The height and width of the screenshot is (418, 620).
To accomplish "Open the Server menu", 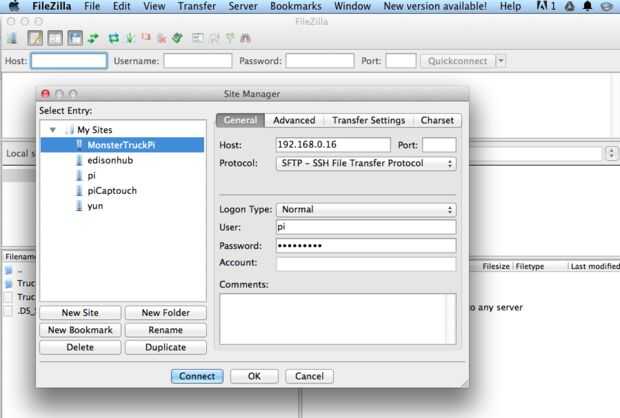I will (243, 6).
